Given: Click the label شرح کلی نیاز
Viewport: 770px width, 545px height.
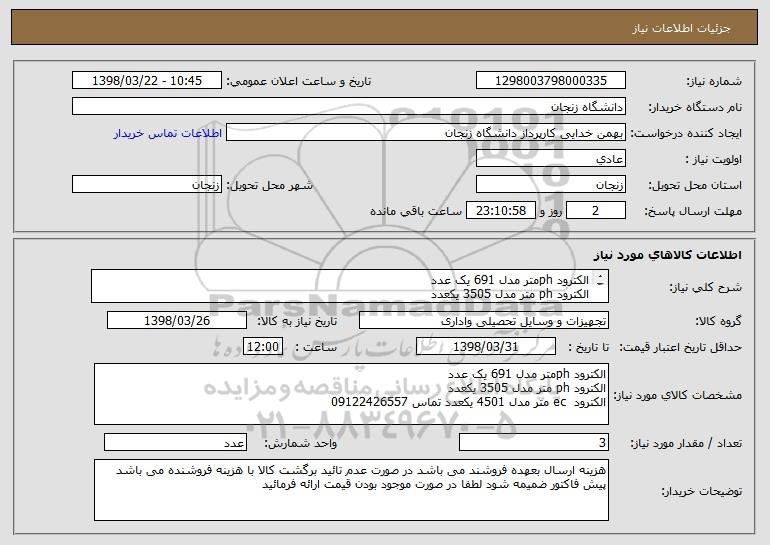Looking at the screenshot, I should pyautogui.click(x=706, y=287).
